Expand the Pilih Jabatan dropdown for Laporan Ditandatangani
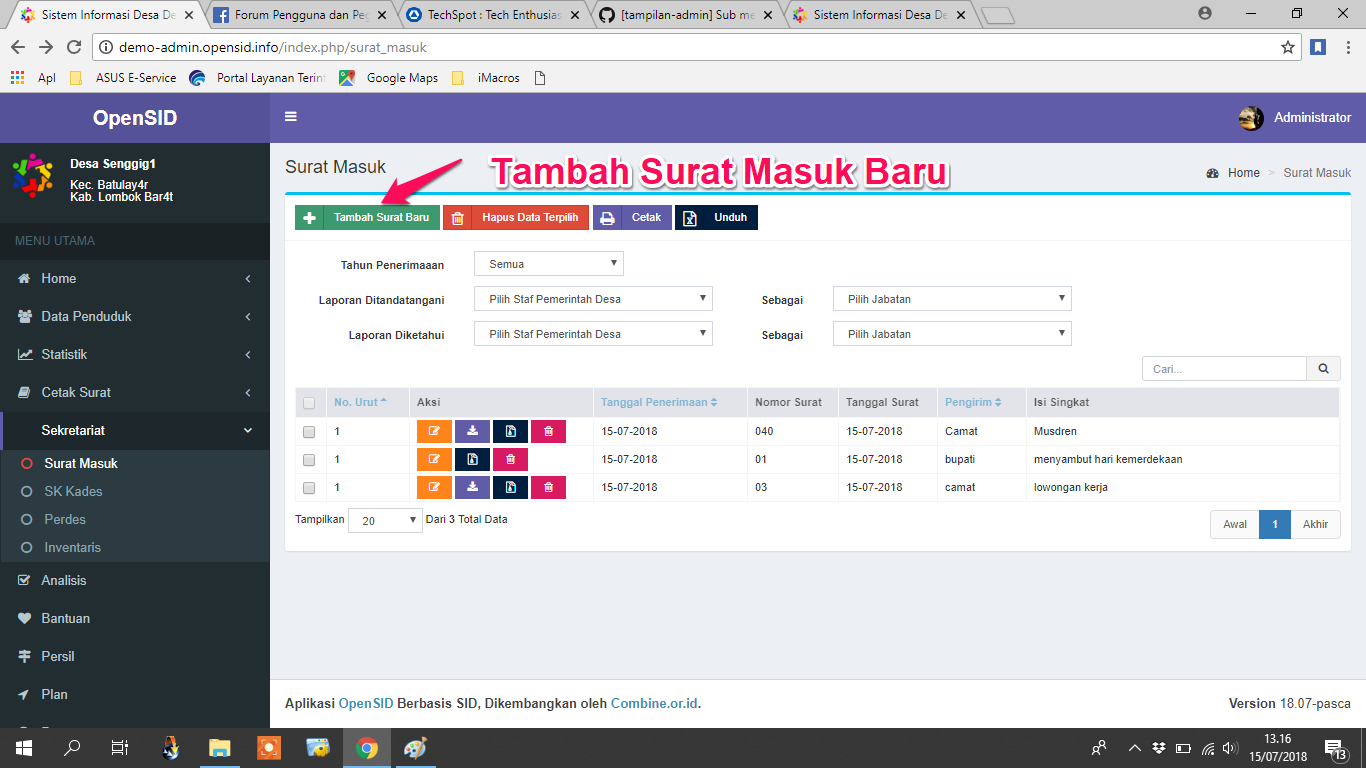This screenshot has width=1366, height=768. pos(951,298)
